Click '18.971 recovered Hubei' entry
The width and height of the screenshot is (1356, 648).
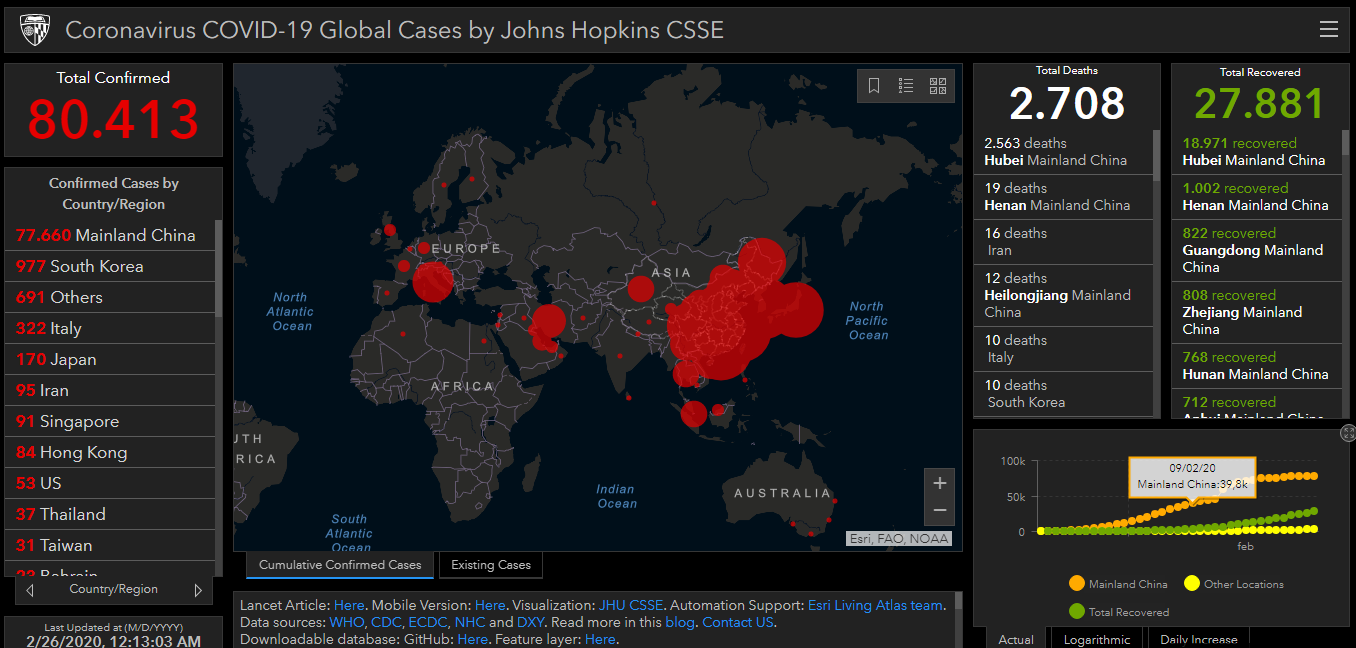click(1256, 152)
